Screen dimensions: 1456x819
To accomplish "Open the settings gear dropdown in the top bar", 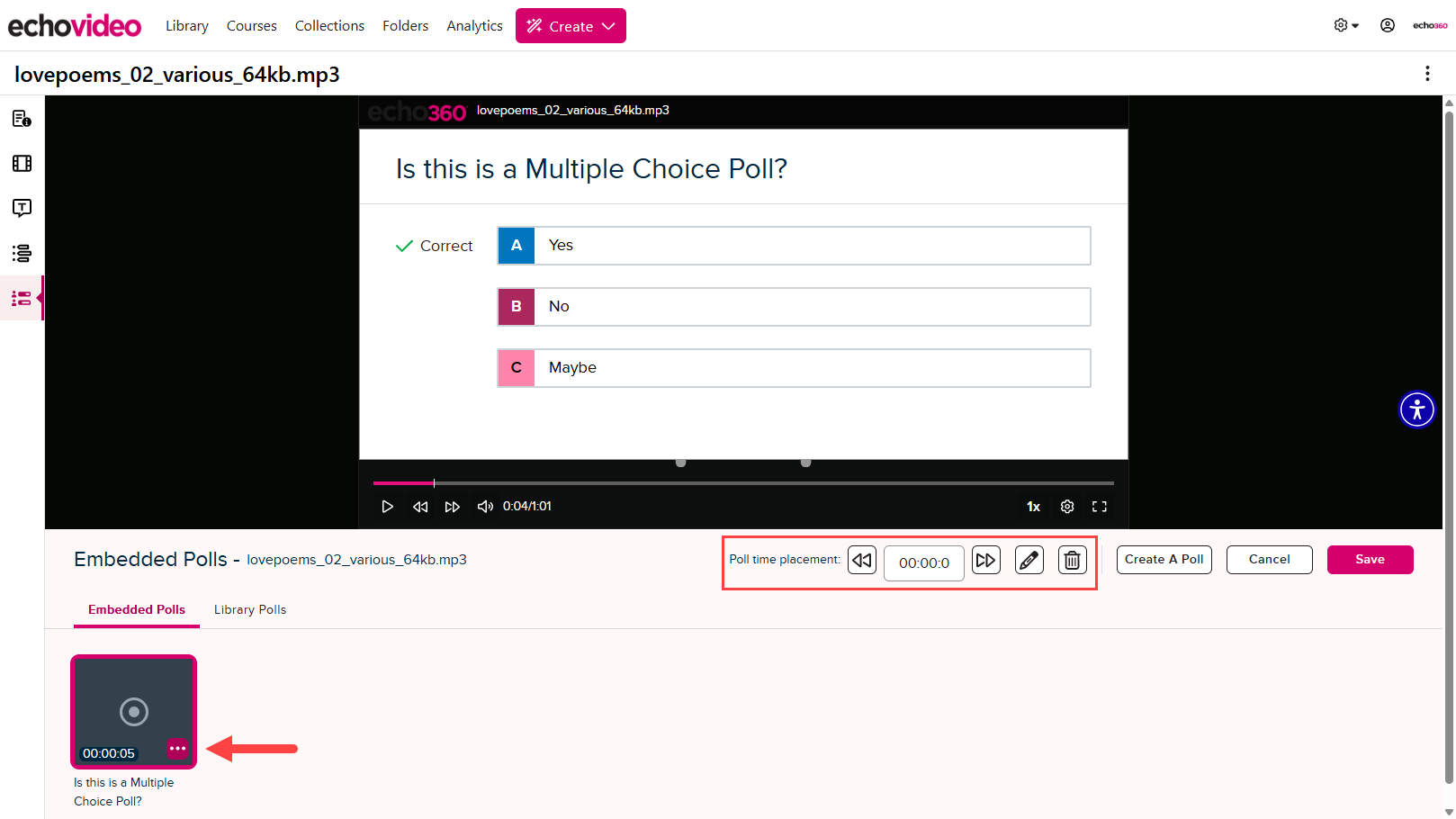I will tap(1342, 25).
